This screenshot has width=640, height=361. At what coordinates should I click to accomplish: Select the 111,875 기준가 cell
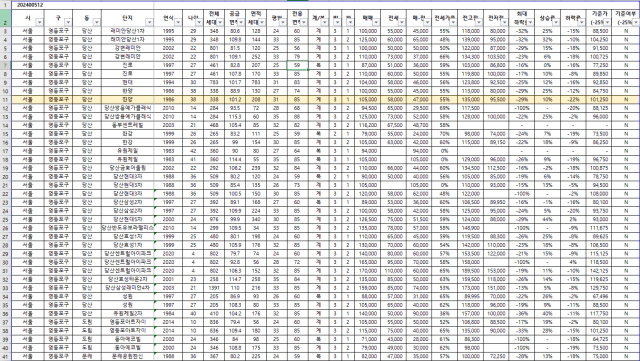tap(599, 228)
